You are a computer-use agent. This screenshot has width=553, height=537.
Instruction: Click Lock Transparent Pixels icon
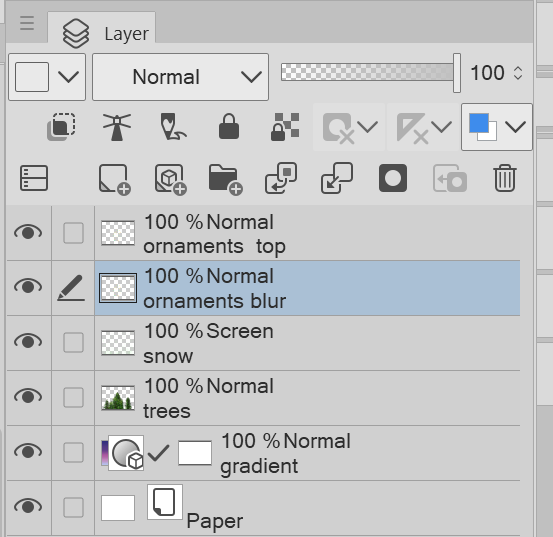click(285, 127)
